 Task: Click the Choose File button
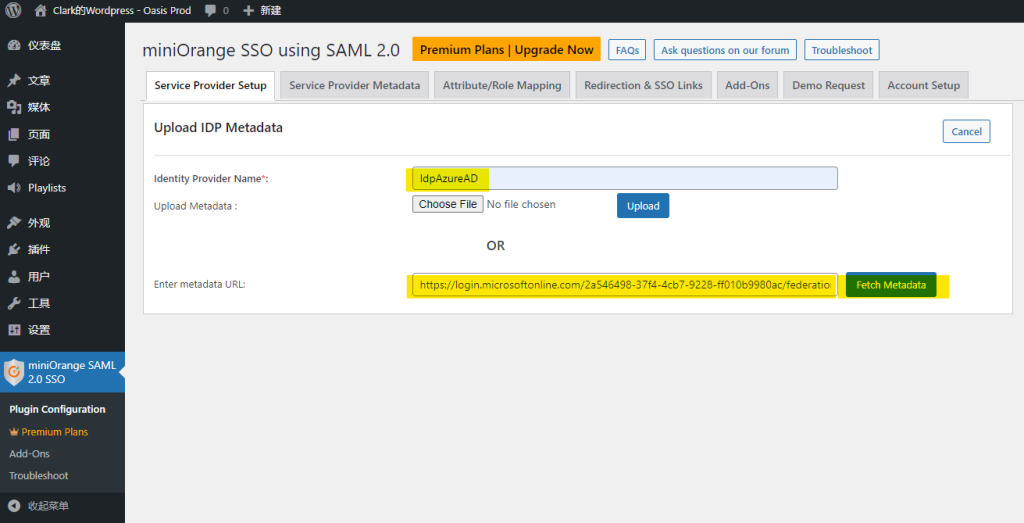[x=447, y=204]
